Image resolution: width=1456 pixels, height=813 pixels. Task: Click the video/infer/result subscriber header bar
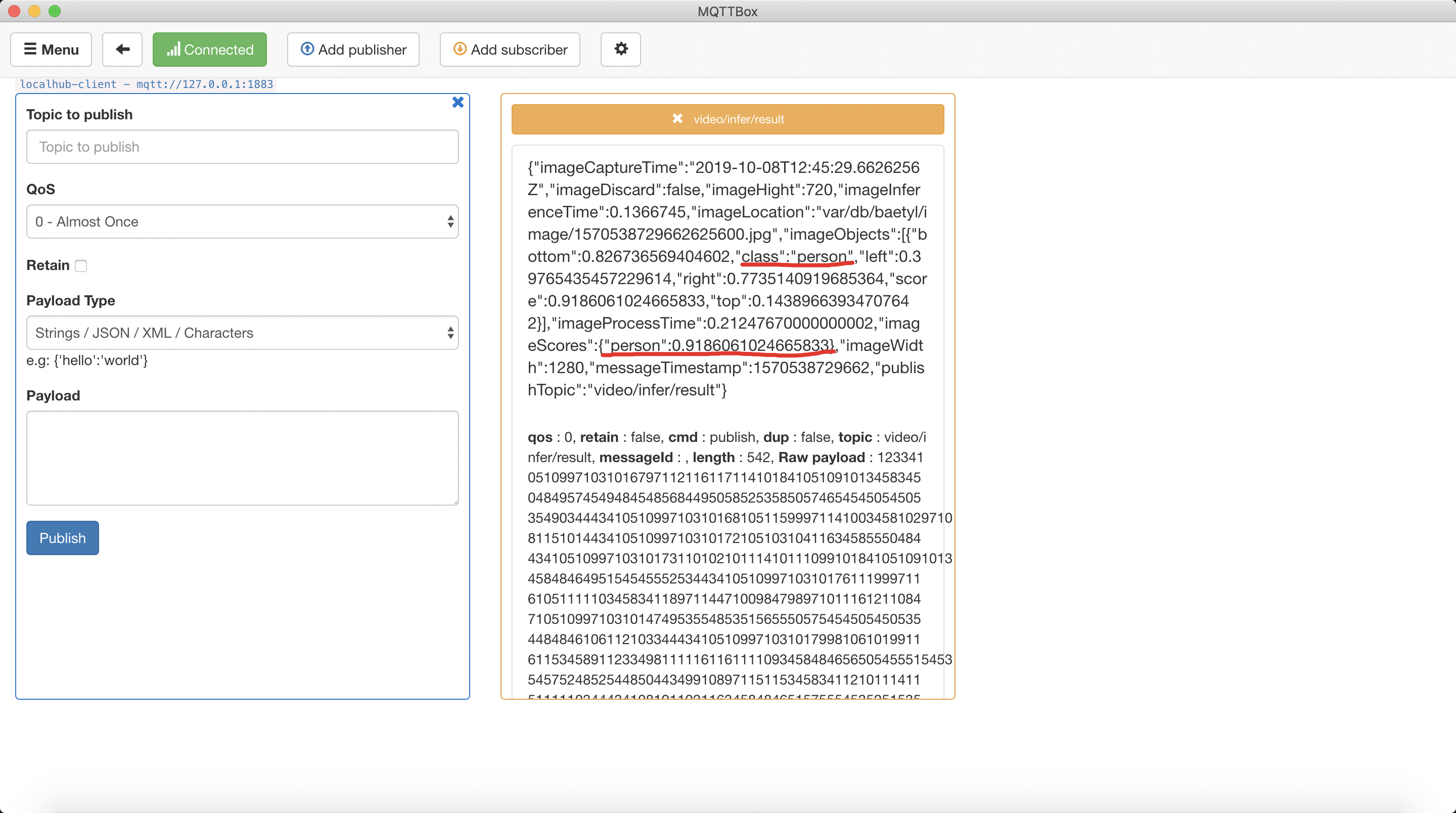[x=727, y=119]
